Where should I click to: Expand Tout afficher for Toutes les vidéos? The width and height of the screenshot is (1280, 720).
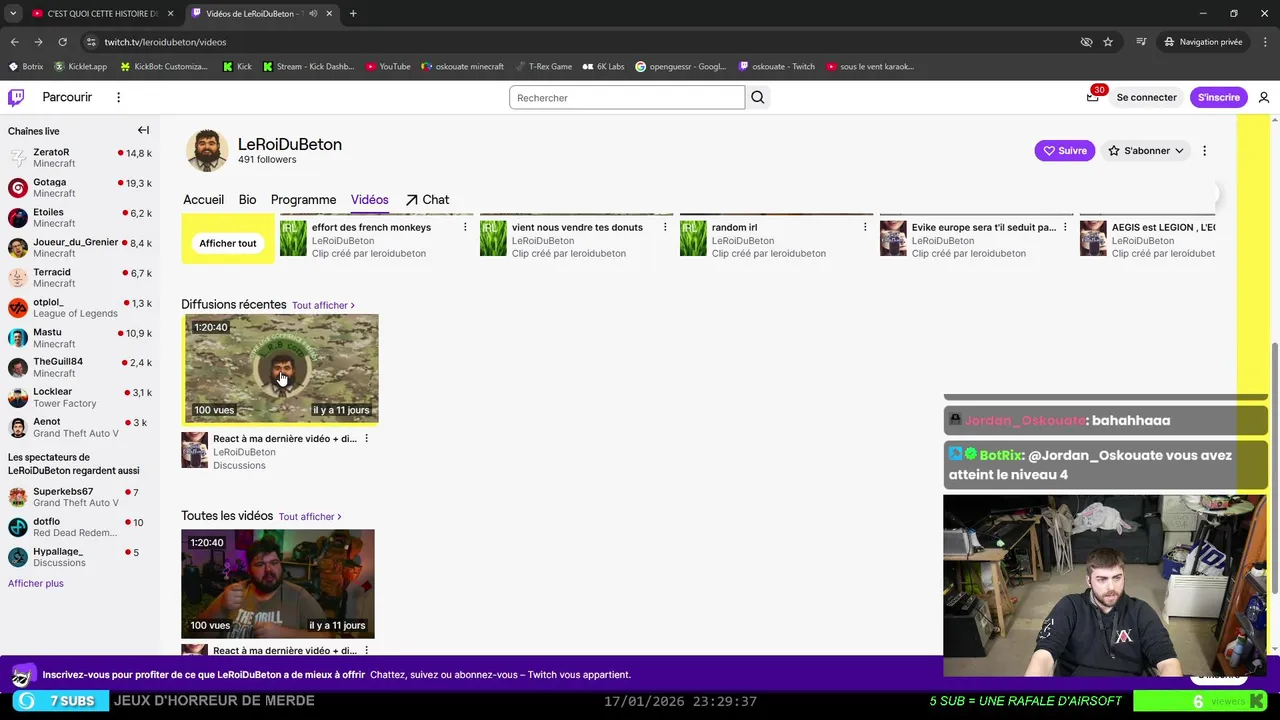tap(310, 517)
